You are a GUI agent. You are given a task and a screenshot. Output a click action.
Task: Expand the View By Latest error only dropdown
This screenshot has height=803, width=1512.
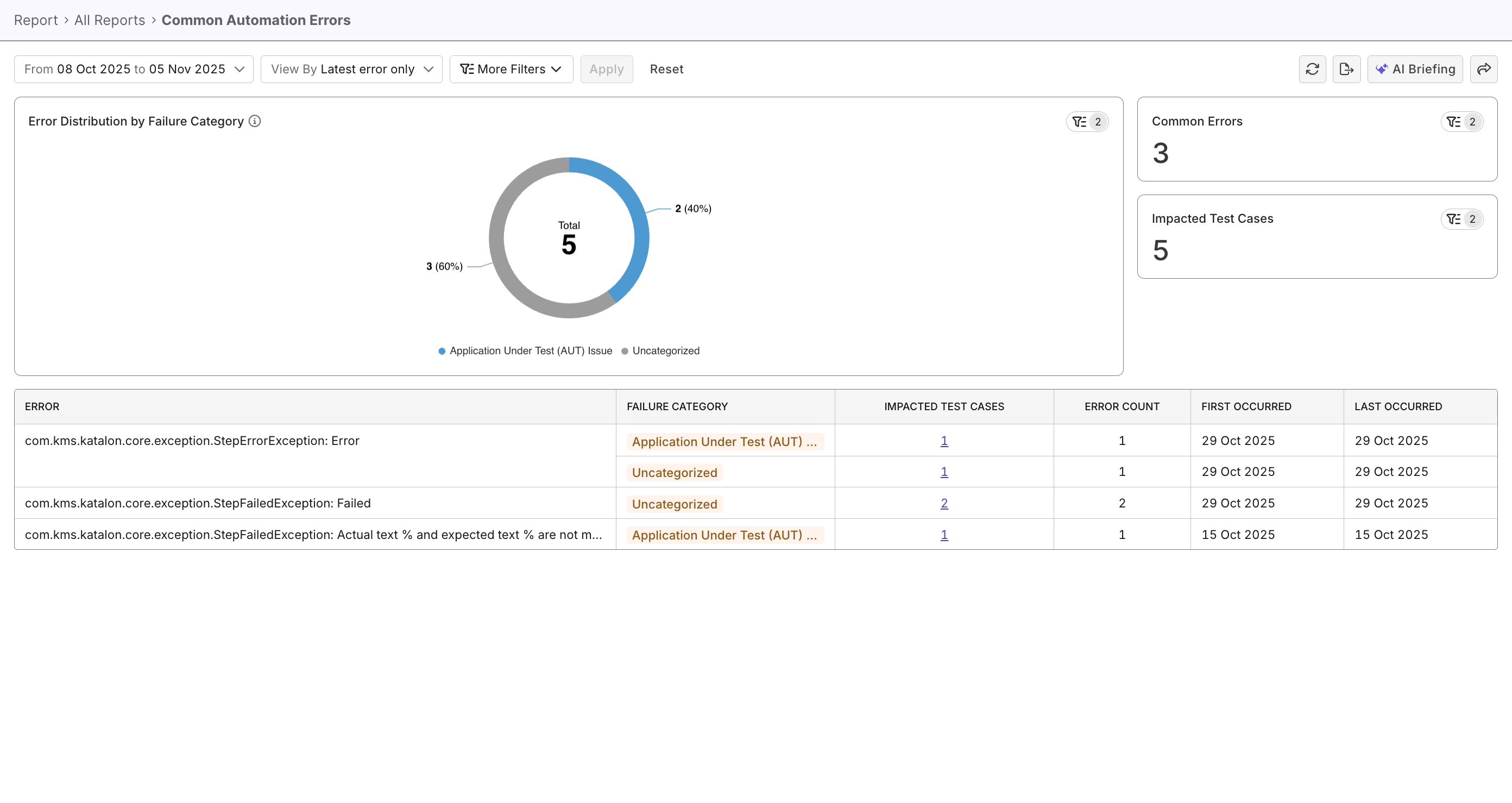pyautogui.click(x=351, y=68)
